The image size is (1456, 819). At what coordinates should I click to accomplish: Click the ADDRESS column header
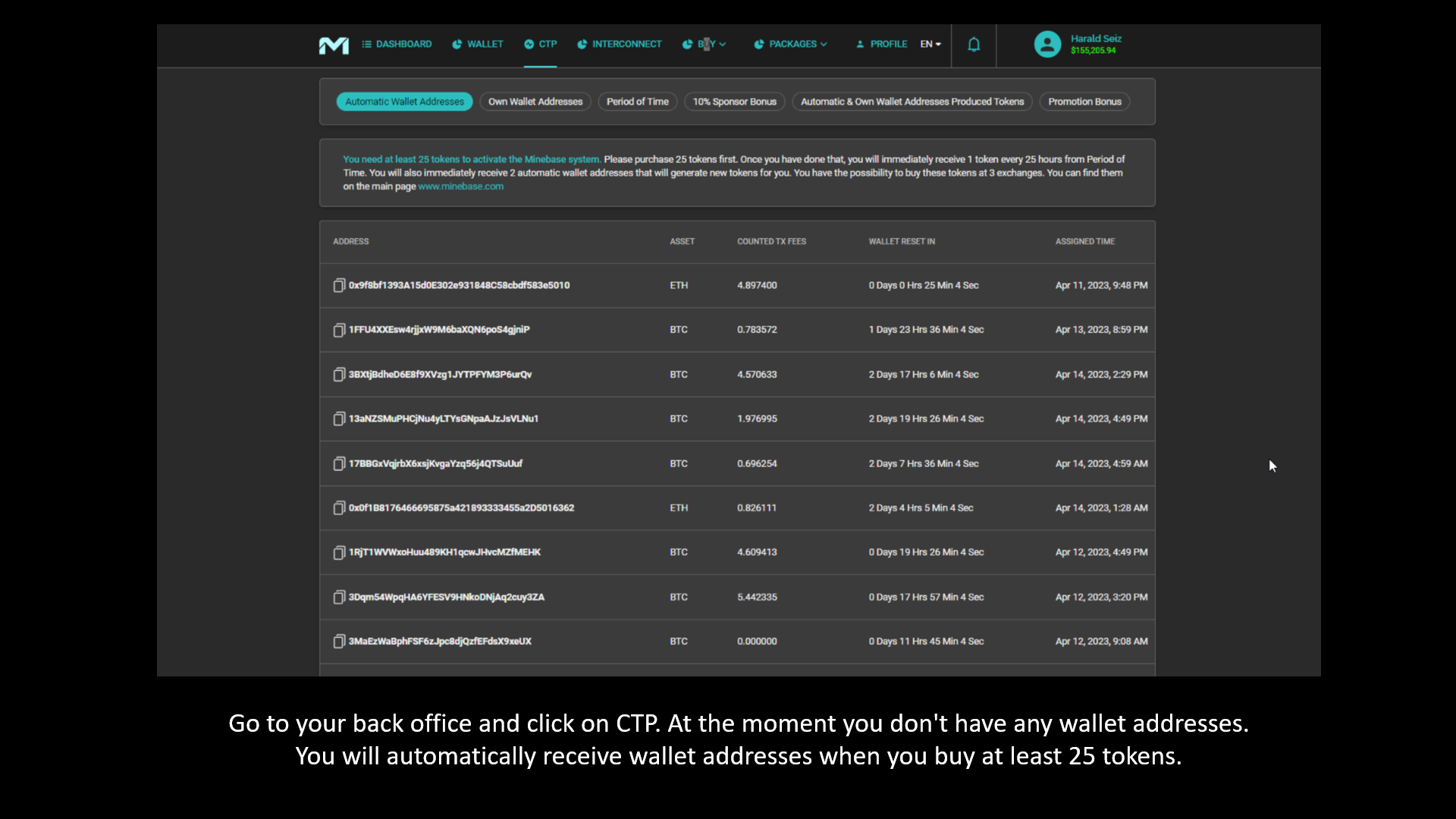pos(350,241)
